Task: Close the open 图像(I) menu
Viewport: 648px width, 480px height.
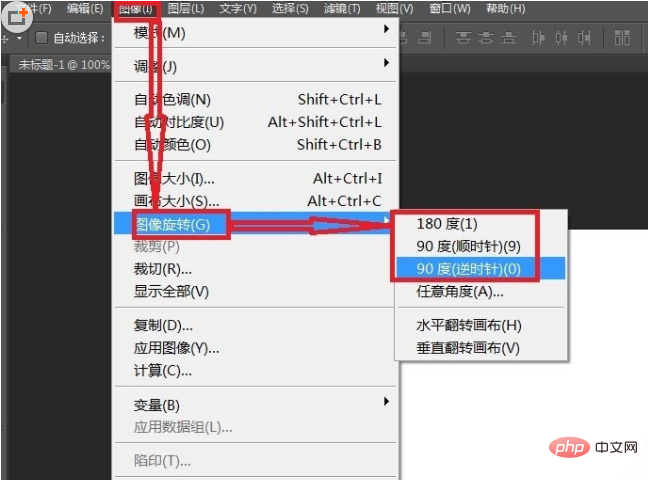Action: click(x=136, y=9)
